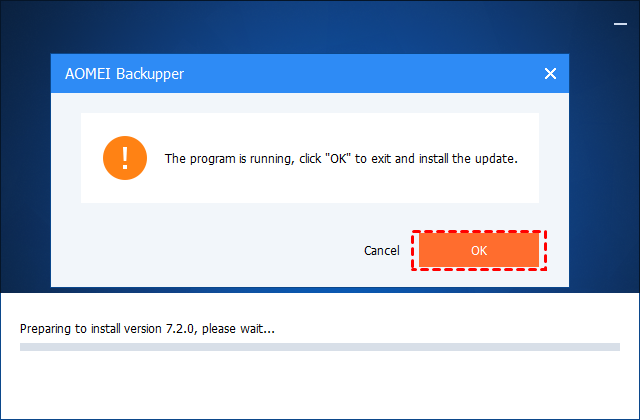This screenshot has width=640, height=420.
Task: Close the AOMEI Backupper dialog
Action: point(549,74)
